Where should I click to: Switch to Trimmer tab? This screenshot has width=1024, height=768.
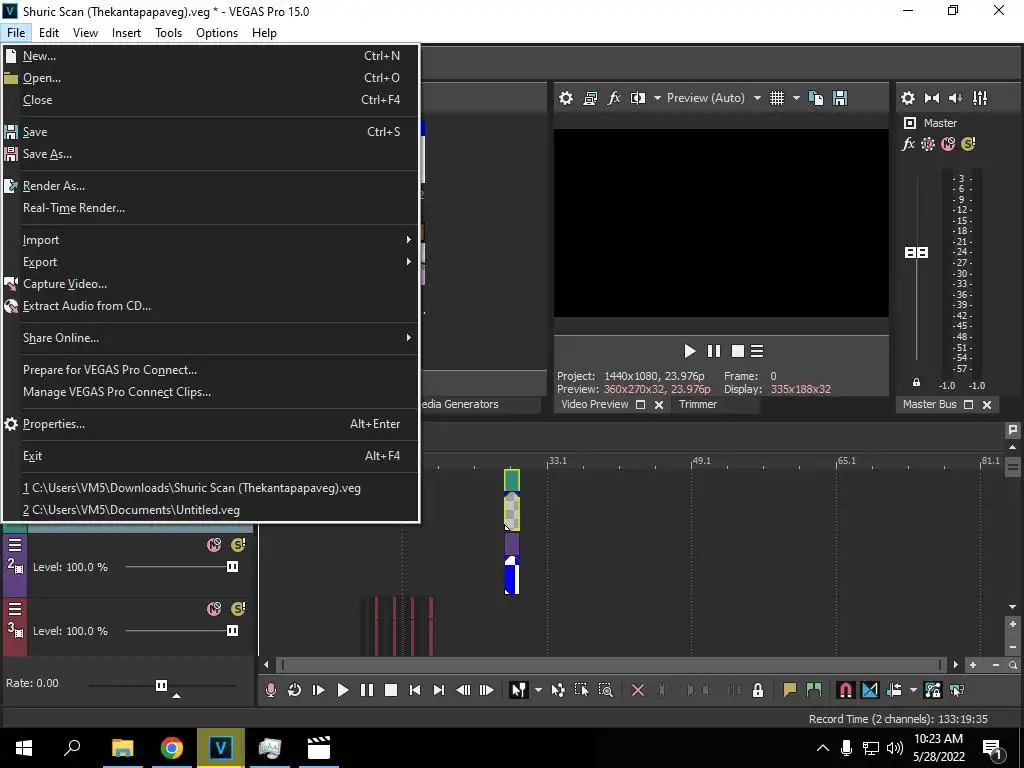pos(697,404)
